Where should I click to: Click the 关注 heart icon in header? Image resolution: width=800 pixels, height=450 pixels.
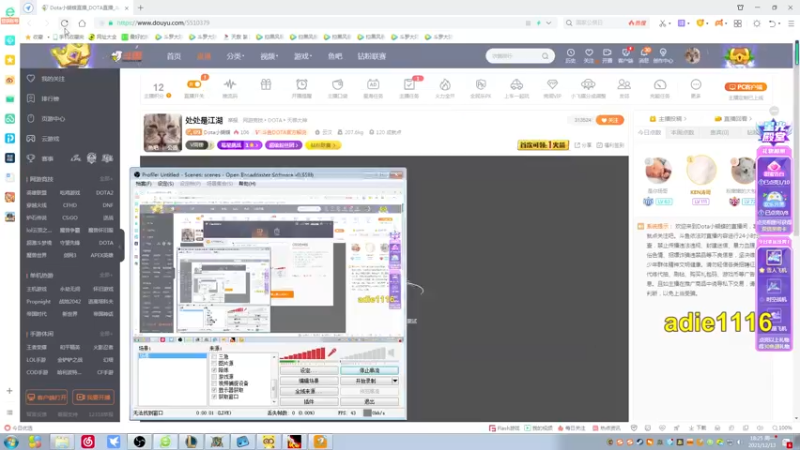point(589,53)
